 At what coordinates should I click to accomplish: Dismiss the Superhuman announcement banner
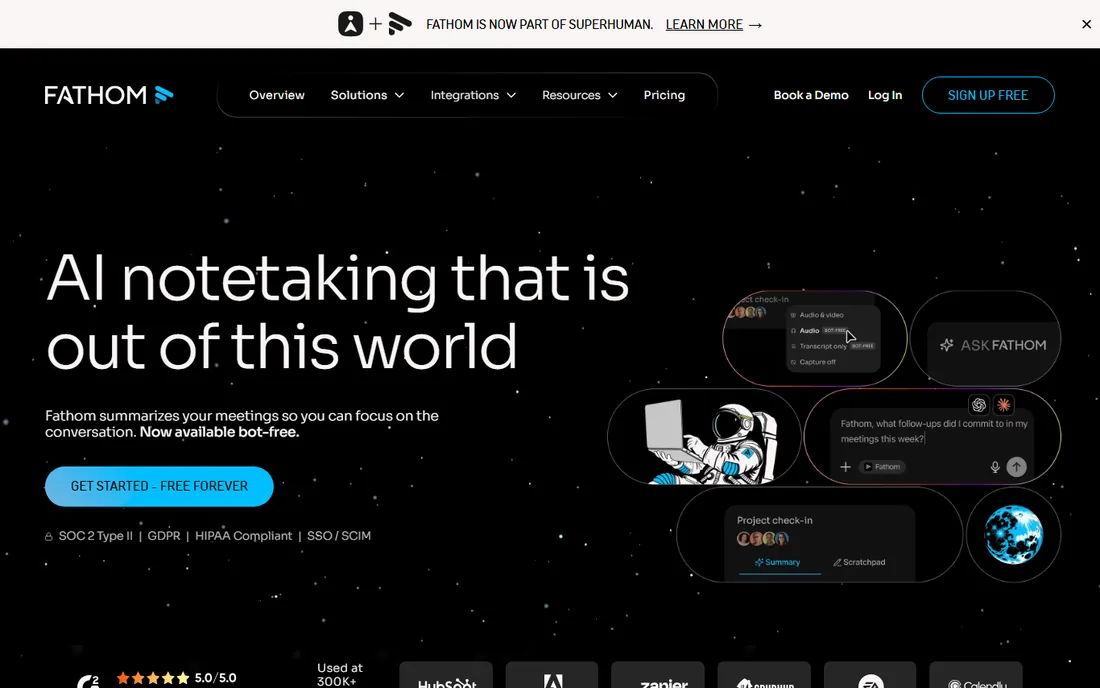tap(1086, 24)
